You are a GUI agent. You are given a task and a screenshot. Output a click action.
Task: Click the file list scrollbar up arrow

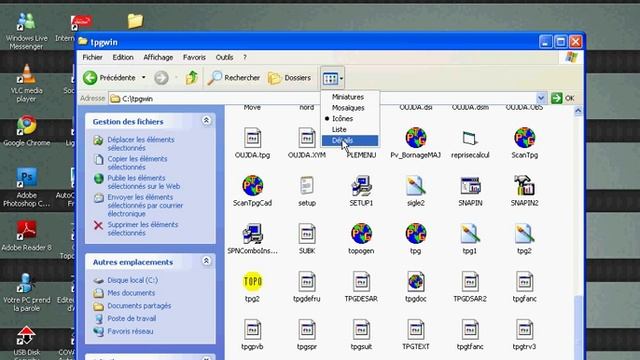pos(578,111)
